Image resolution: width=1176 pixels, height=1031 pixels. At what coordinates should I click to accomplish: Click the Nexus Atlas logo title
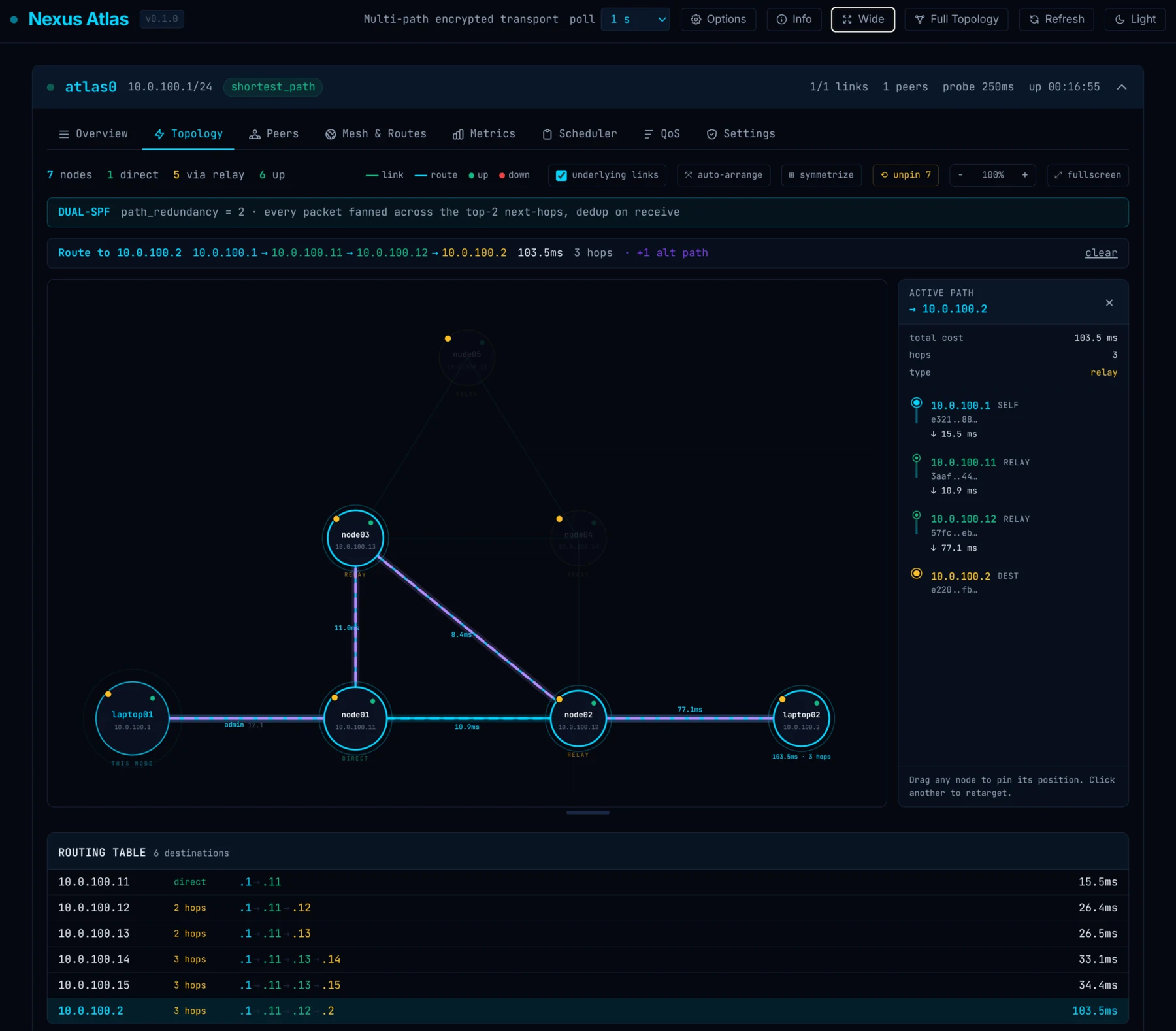78,19
